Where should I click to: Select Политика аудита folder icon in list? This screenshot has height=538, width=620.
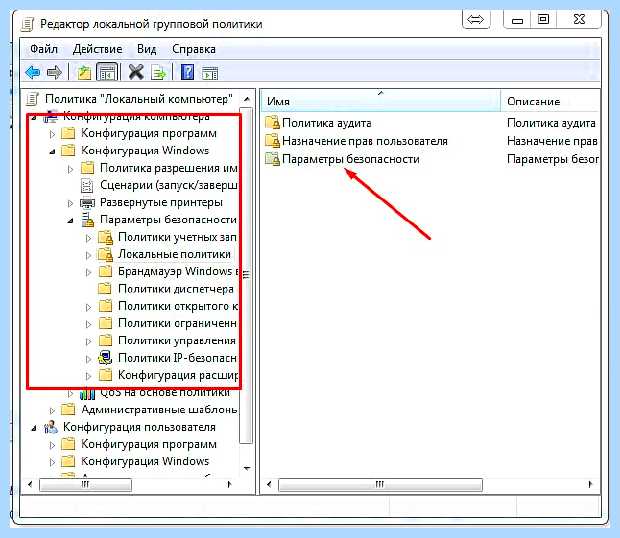tap(272, 123)
